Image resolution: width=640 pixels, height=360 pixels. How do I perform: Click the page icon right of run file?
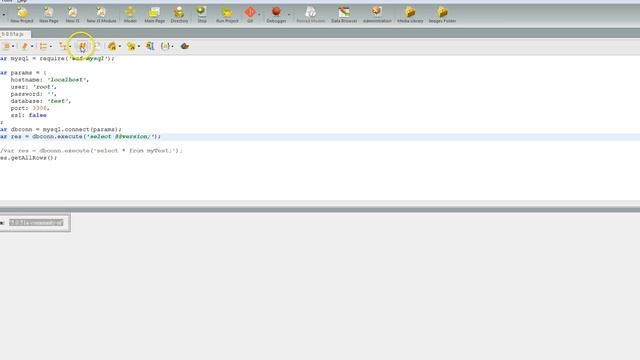(x=97, y=46)
